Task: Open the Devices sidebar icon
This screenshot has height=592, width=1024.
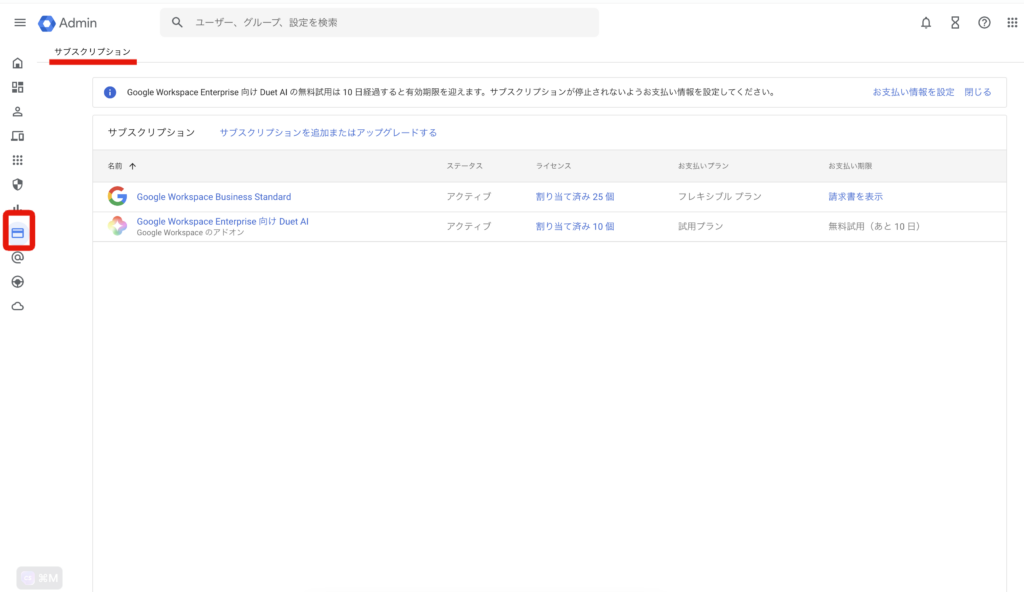Action: coord(18,136)
